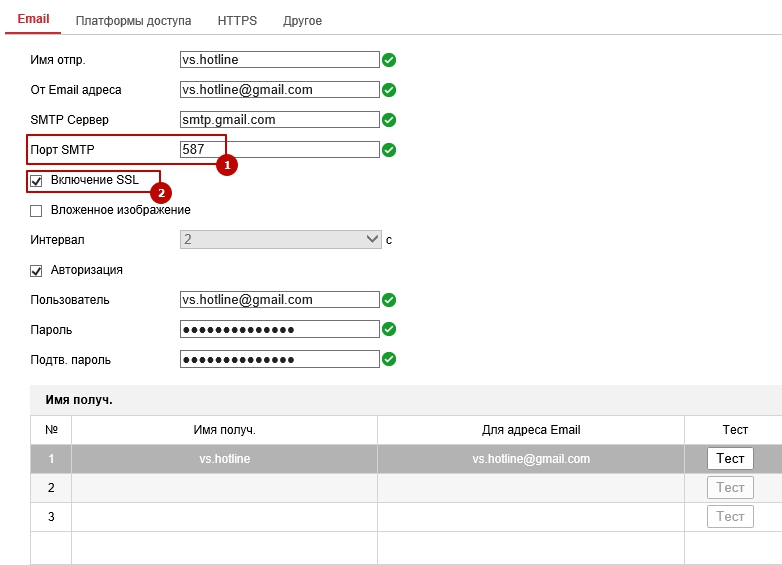782x565 pixels.
Task: Open the Интервал dropdown
Action: [280, 240]
